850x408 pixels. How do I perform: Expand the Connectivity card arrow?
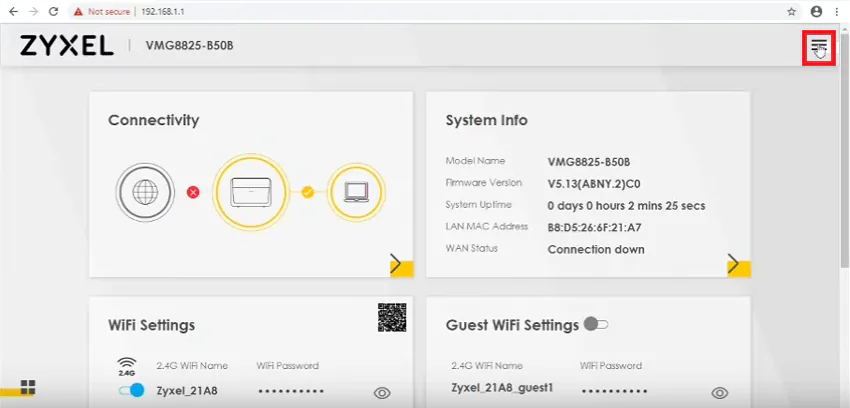[401, 265]
